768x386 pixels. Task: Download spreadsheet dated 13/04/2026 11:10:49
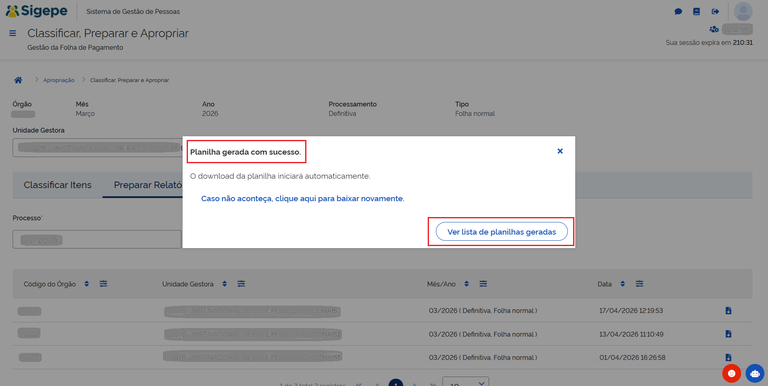[x=728, y=334]
